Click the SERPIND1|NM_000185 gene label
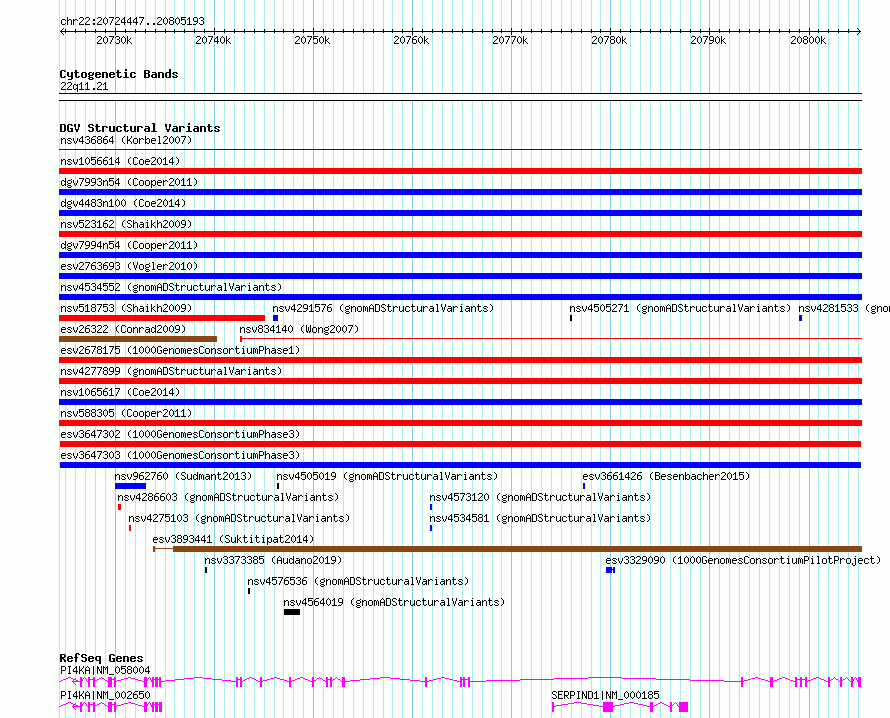890x718 pixels. [605, 695]
